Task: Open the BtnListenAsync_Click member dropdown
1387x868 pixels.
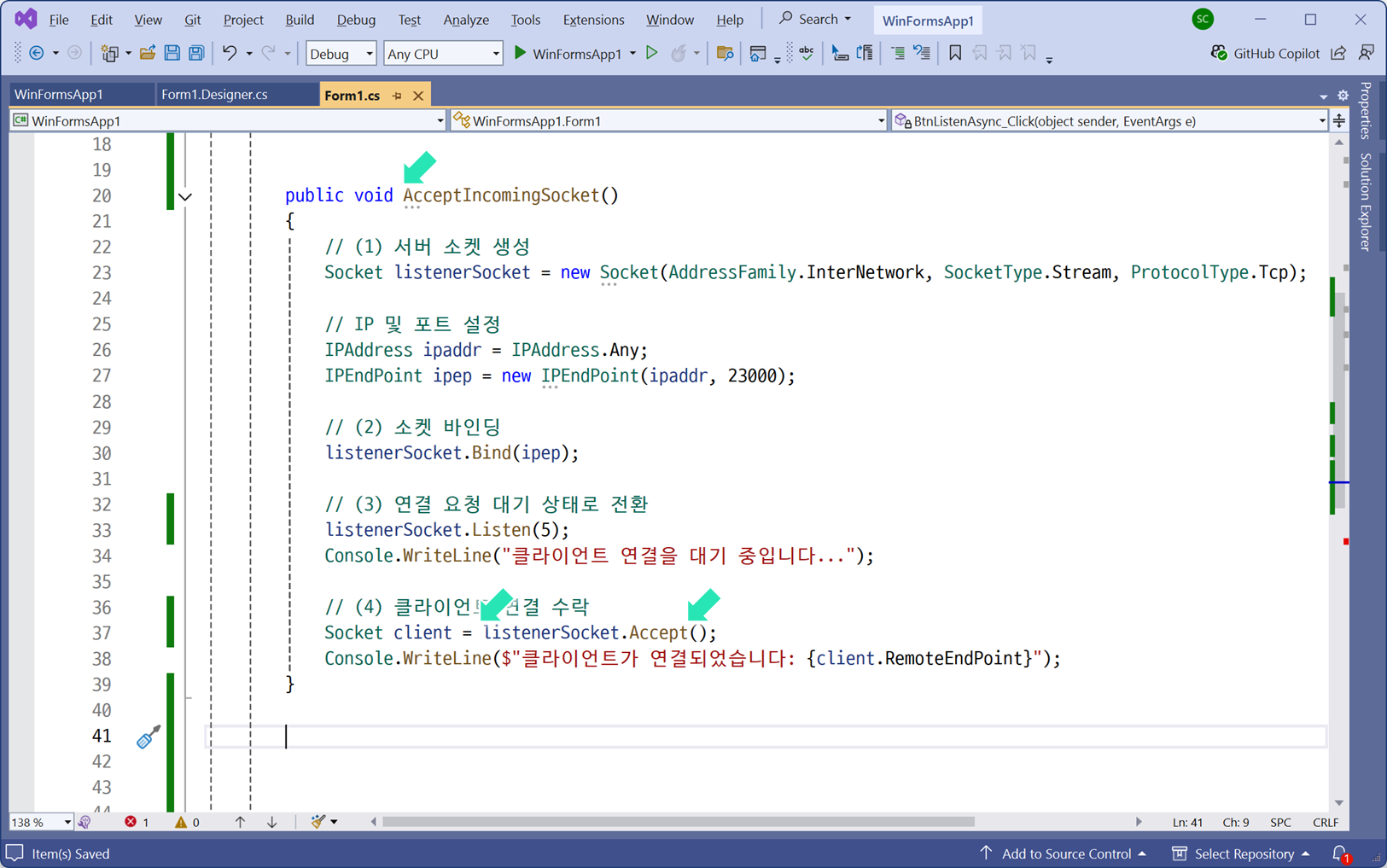Action: [x=1110, y=121]
